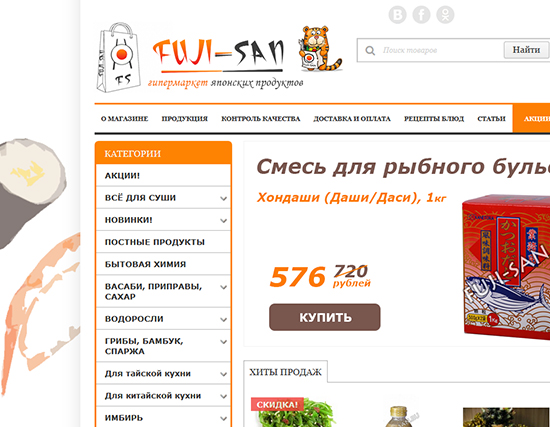Click the seaweed salad СКИДКА product thumbnail
The height and width of the screenshot is (427, 550).
pyautogui.click(x=294, y=412)
